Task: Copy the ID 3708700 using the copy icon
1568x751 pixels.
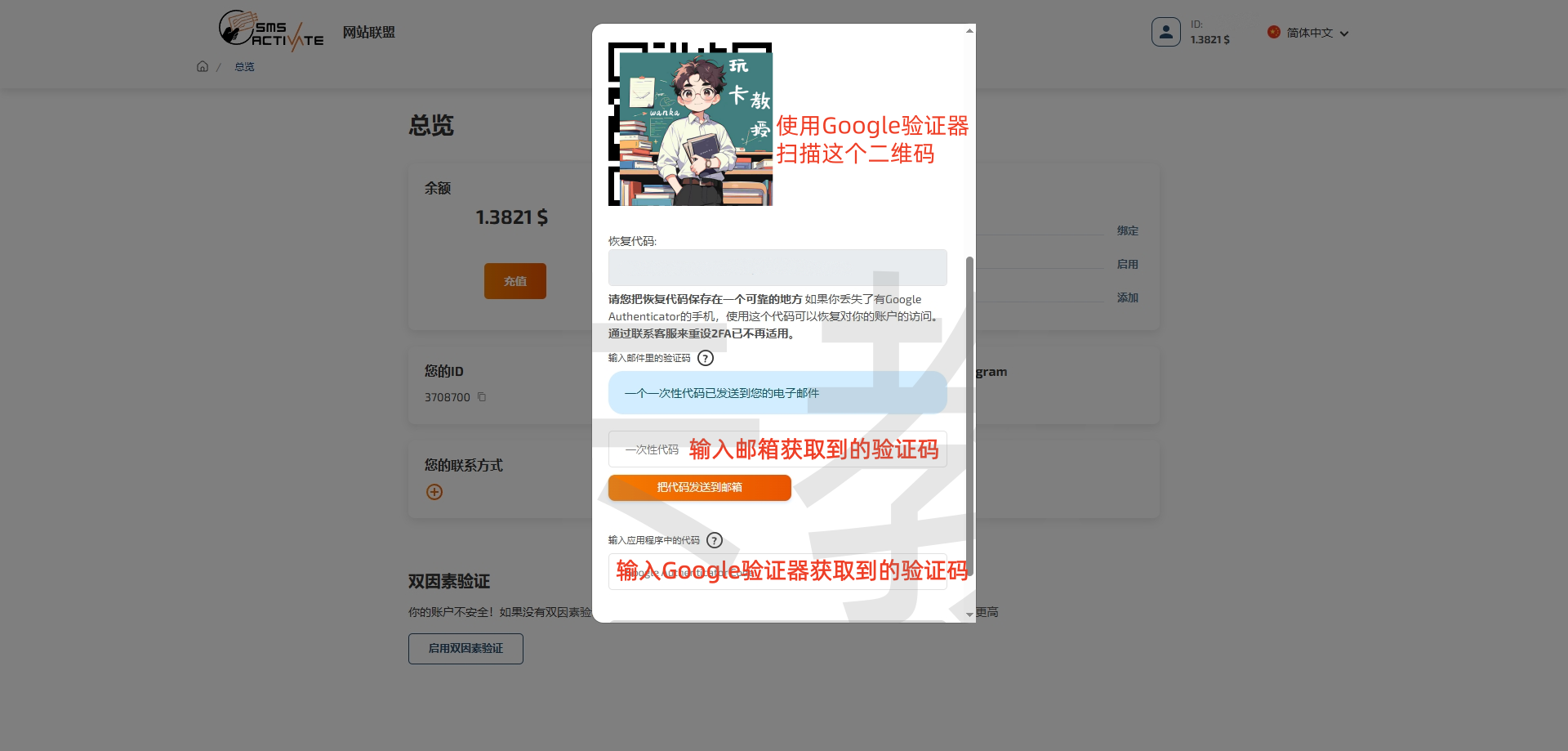Action: pyautogui.click(x=481, y=396)
